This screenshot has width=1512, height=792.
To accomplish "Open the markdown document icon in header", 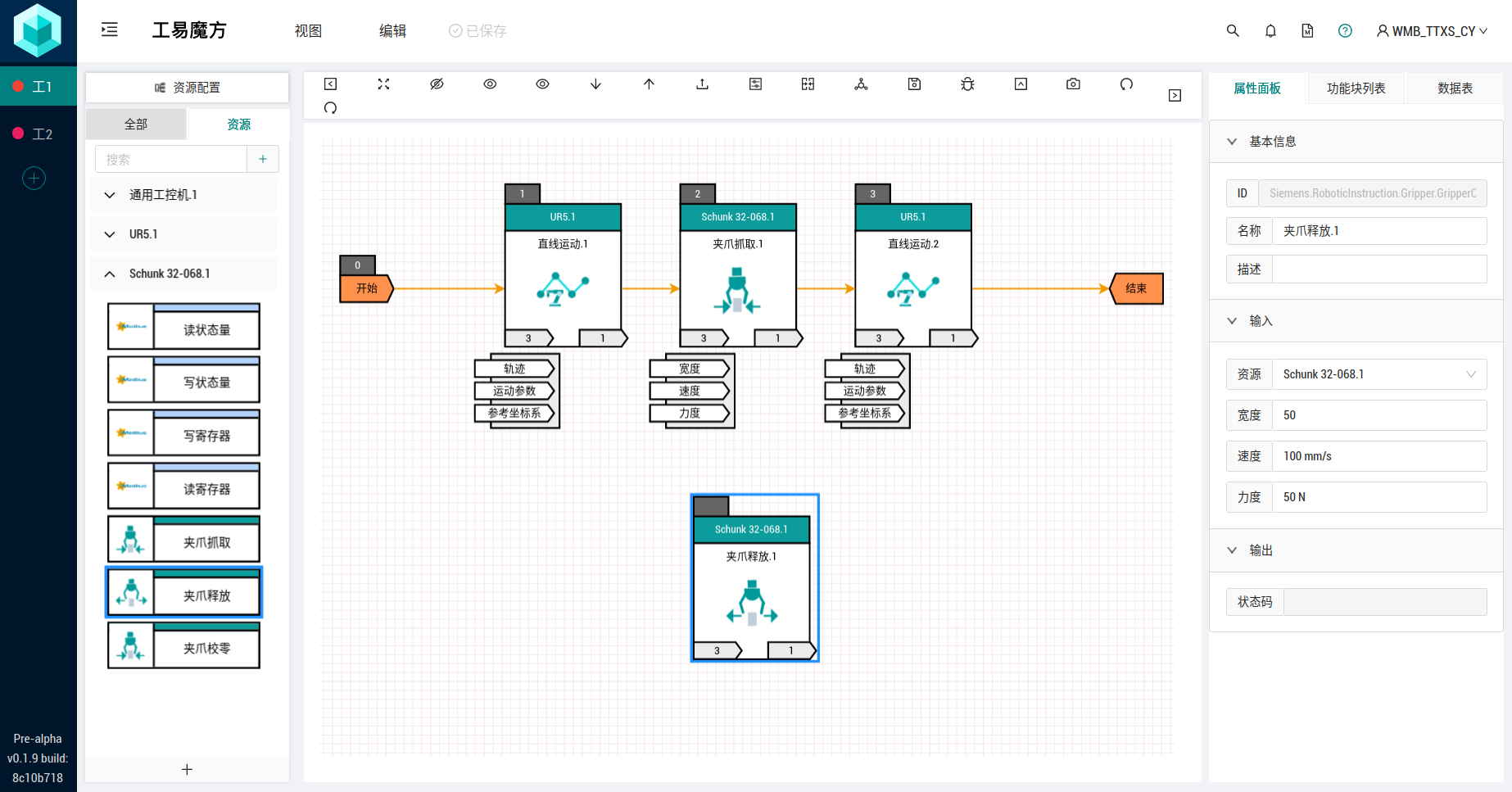I will (x=1307, y=30).
